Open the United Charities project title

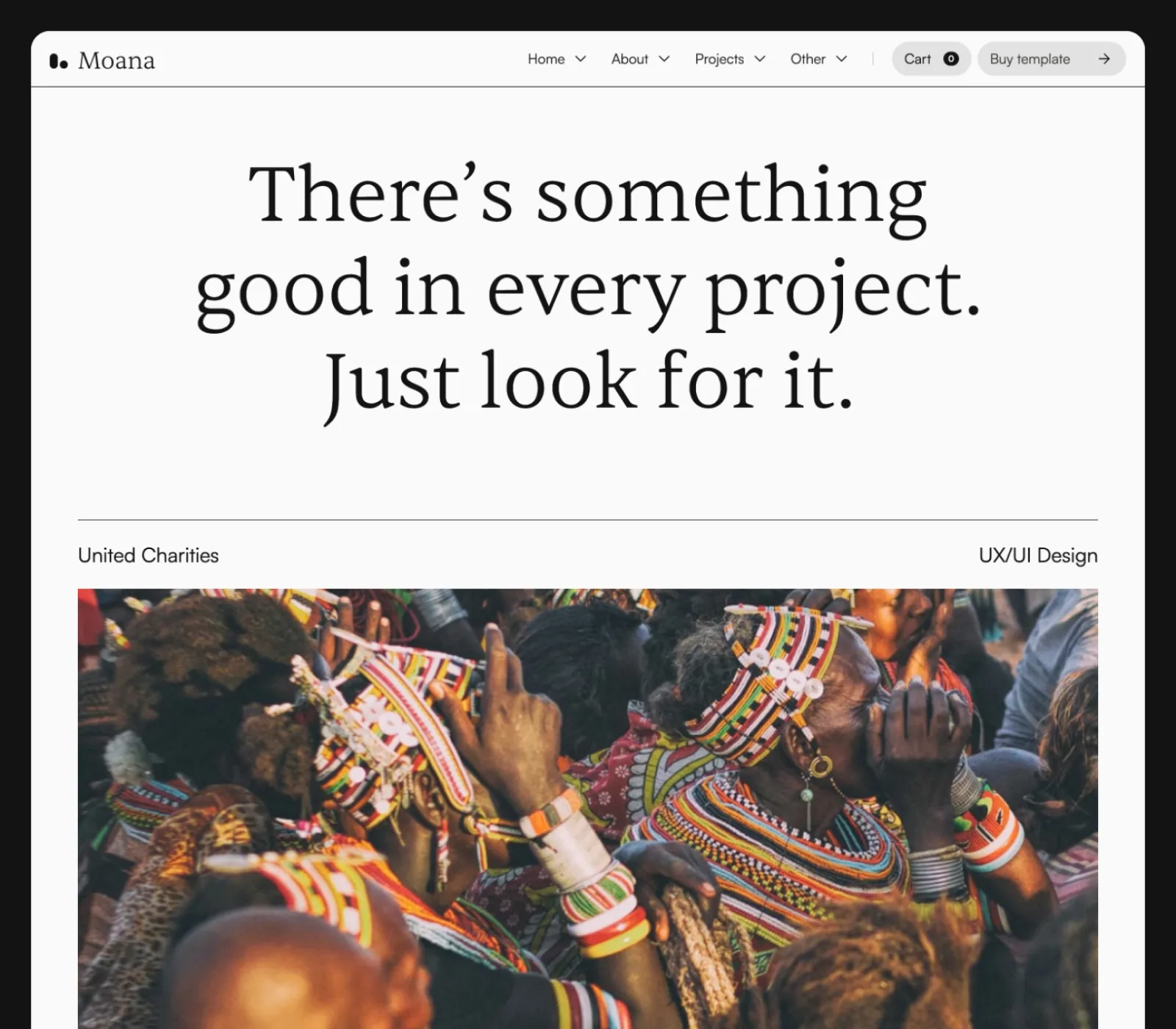tap(148, 556)
